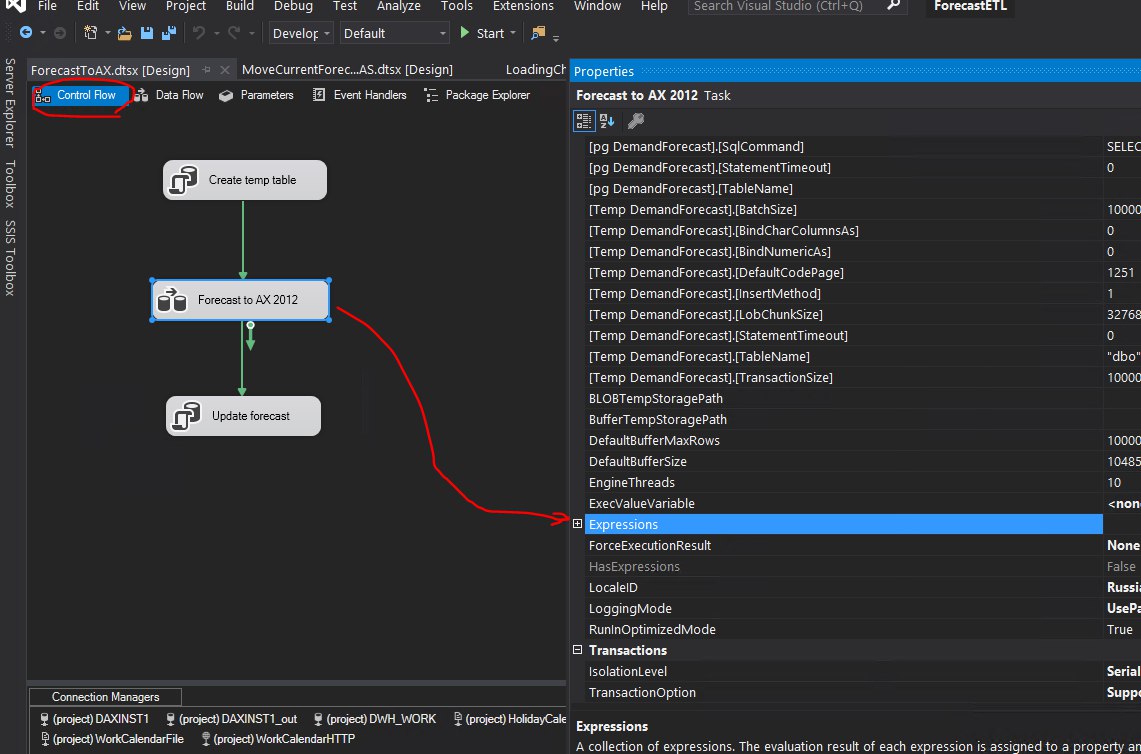1141x754 pixels.
Task: Select the Update forecast SQL task
Action: (x=243, y=416)
